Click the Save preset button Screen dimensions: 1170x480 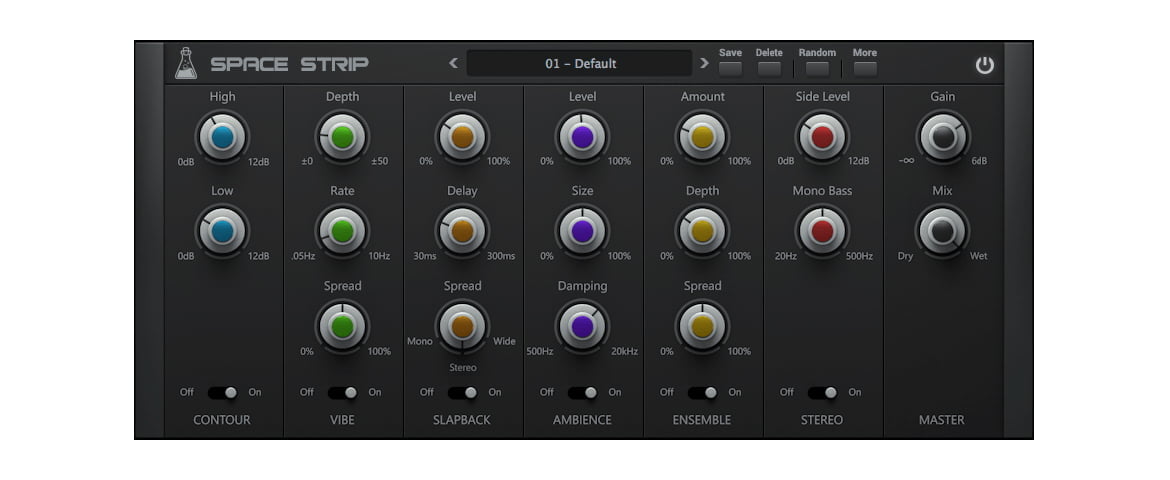pos(731,69)
